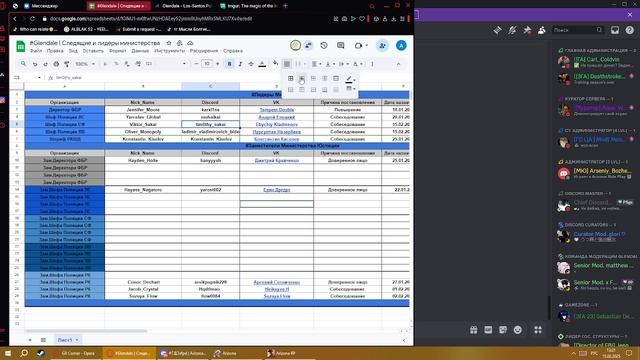The image size is (640, 360).
Task: Star the Glendale spreadsheet
Action: 169,43
